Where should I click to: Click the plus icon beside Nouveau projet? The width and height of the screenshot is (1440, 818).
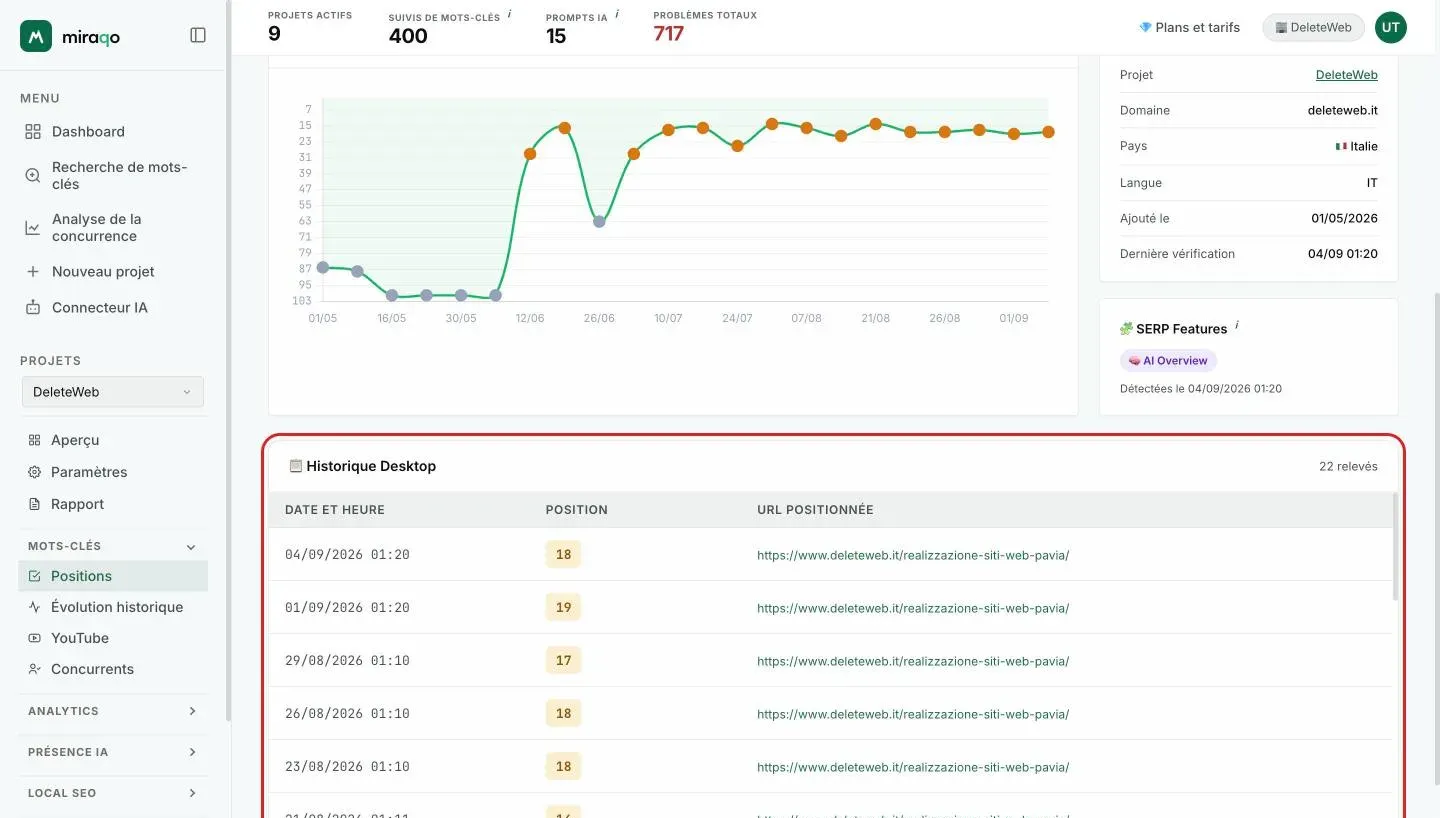33,272
